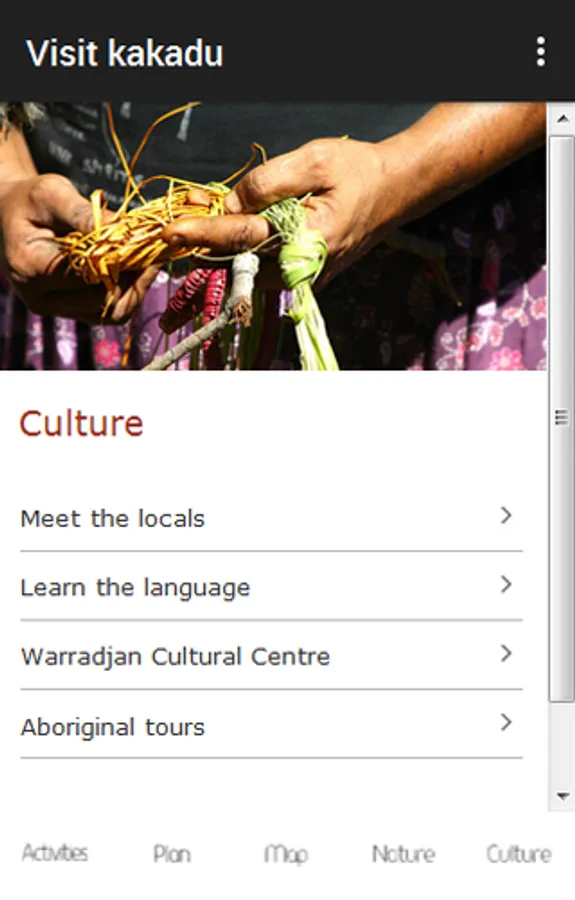Expand the Meet the locals chevron
Image resolution: width=575 pixels, height=900 pixels.
coord(506,515)
